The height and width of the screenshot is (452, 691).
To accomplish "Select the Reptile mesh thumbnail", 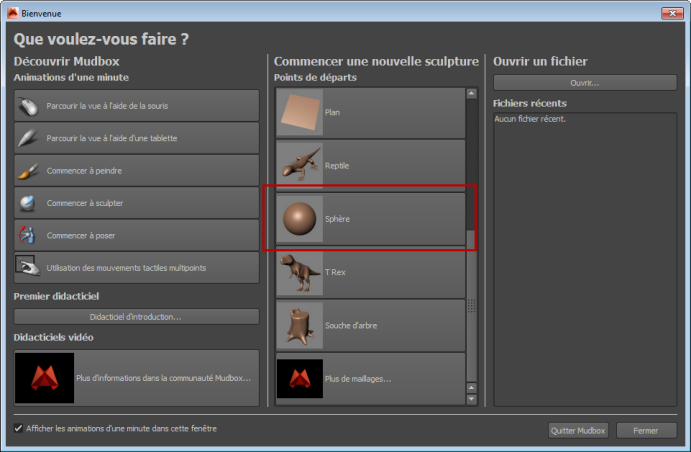I will 300,166.
